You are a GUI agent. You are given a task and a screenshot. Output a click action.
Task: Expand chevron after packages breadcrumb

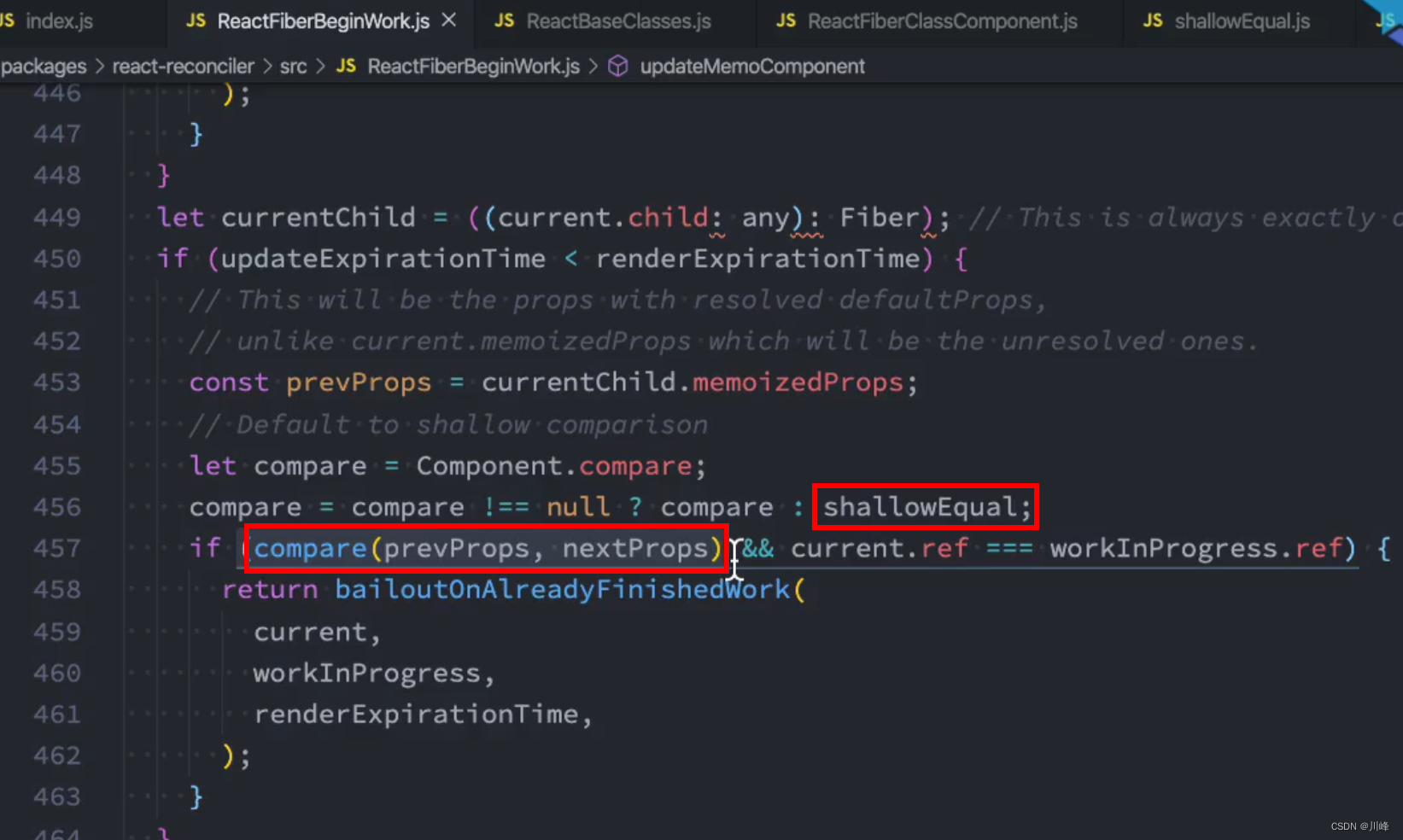[99, 67]
